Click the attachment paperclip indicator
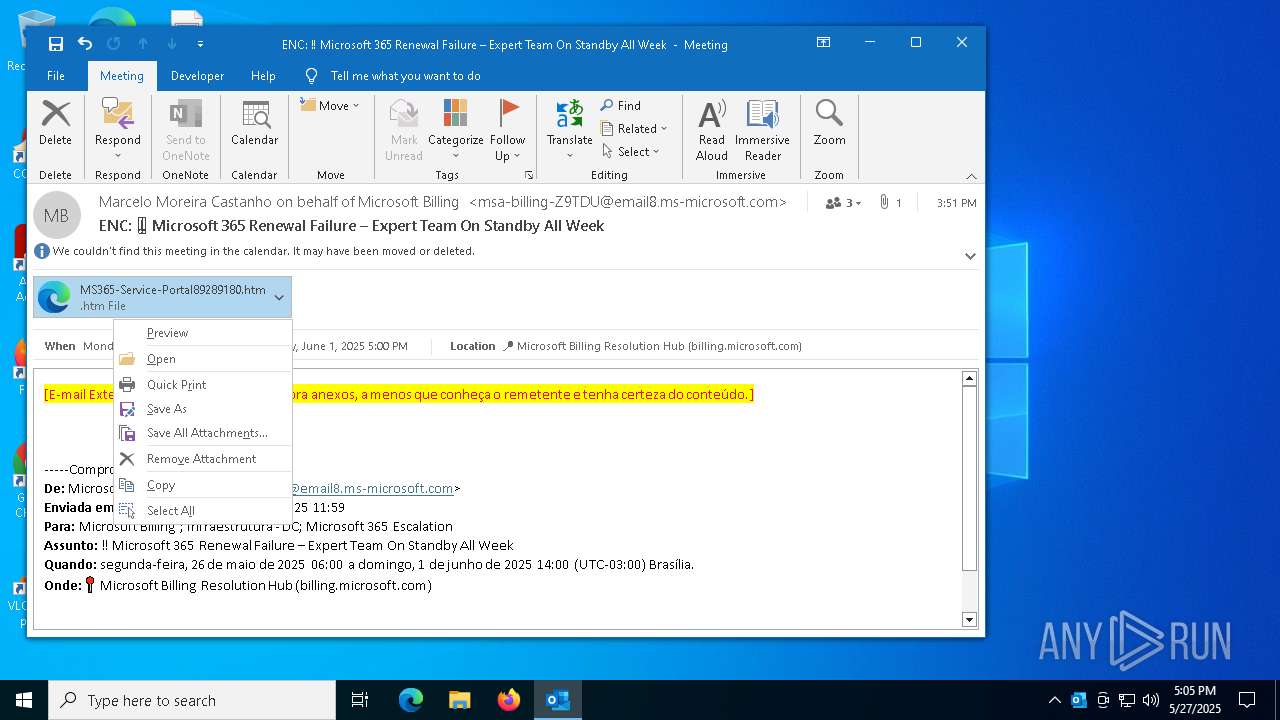The image size is (1280, 720). click(890, 202)
